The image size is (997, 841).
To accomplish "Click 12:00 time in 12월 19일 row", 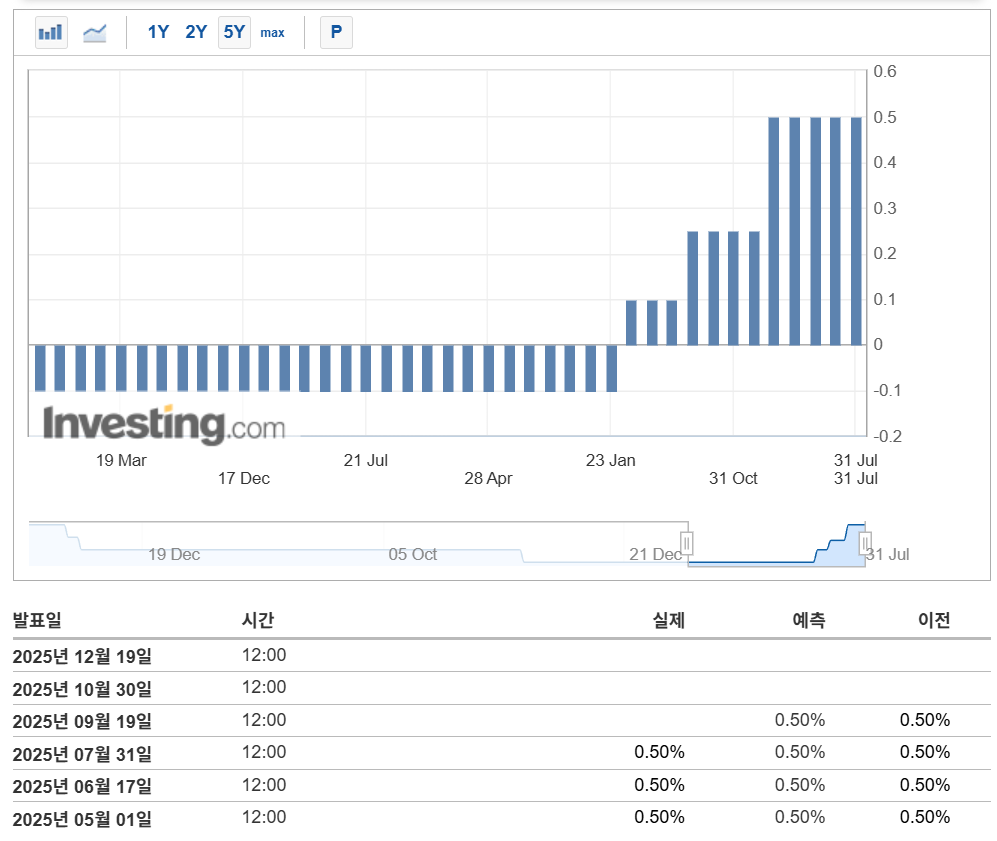I will pos(264,655).
